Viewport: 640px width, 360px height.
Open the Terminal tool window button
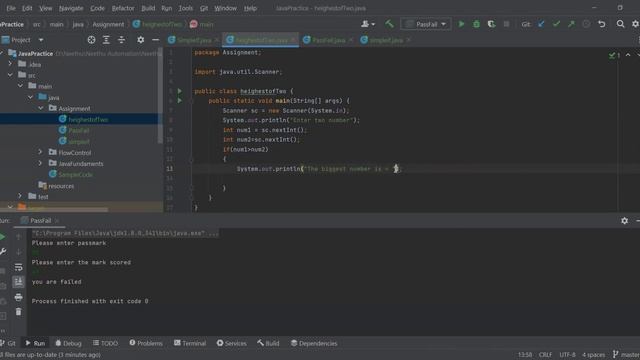click(190, 343)
